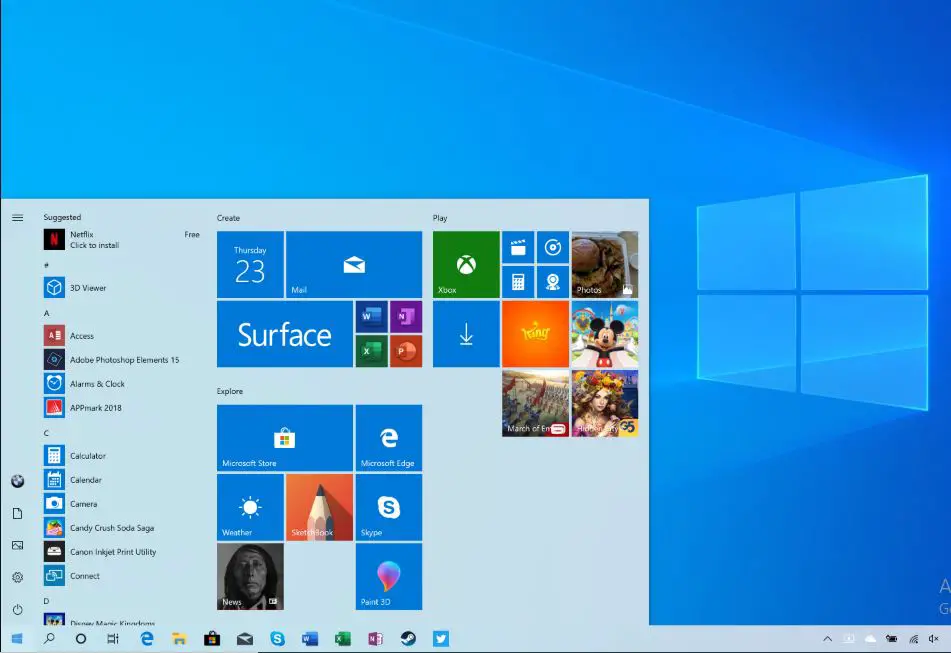951x653 pixels.
Task: Open Canon Inkjet Print Utility
Action: pyautogui.click(x=121, y=552)
